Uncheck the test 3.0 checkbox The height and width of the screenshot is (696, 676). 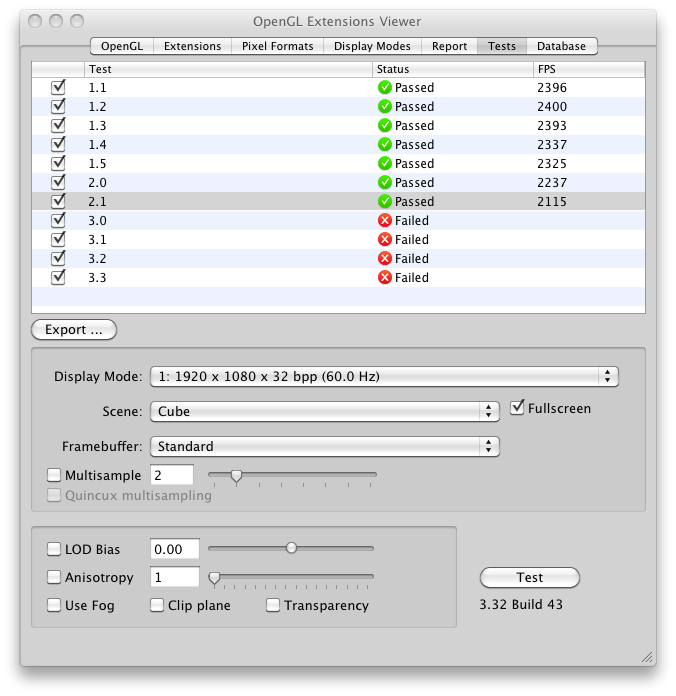[x=58, y=220]
